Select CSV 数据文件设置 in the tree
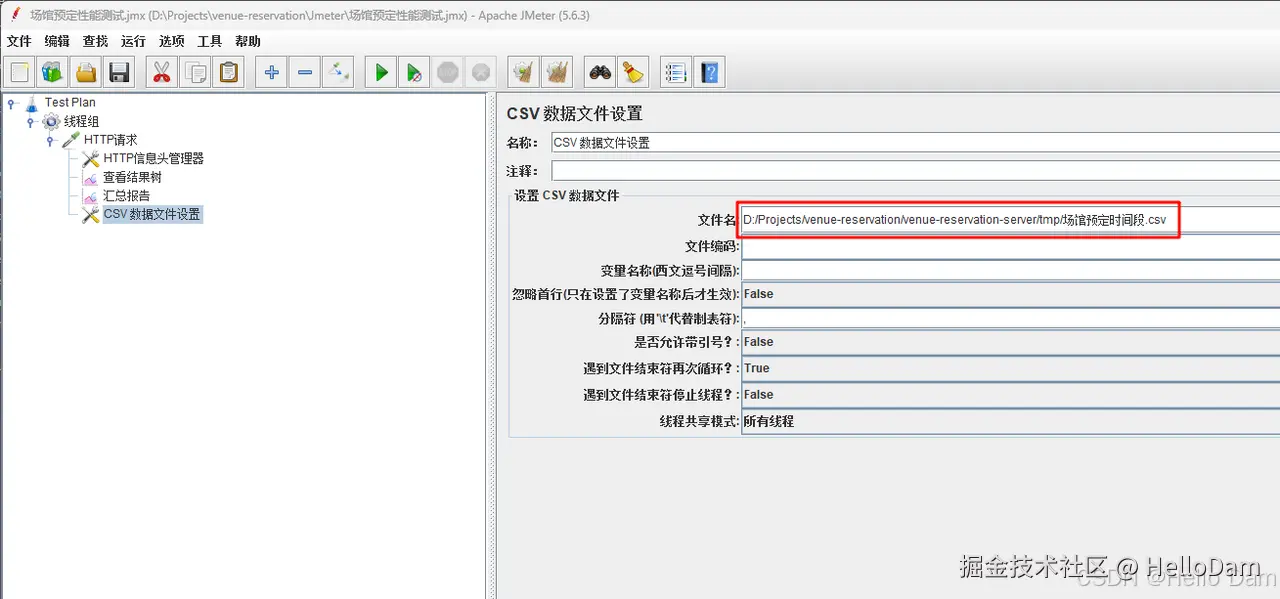The height and width of the screenshot is (599, 1280). tap(152, 214)
